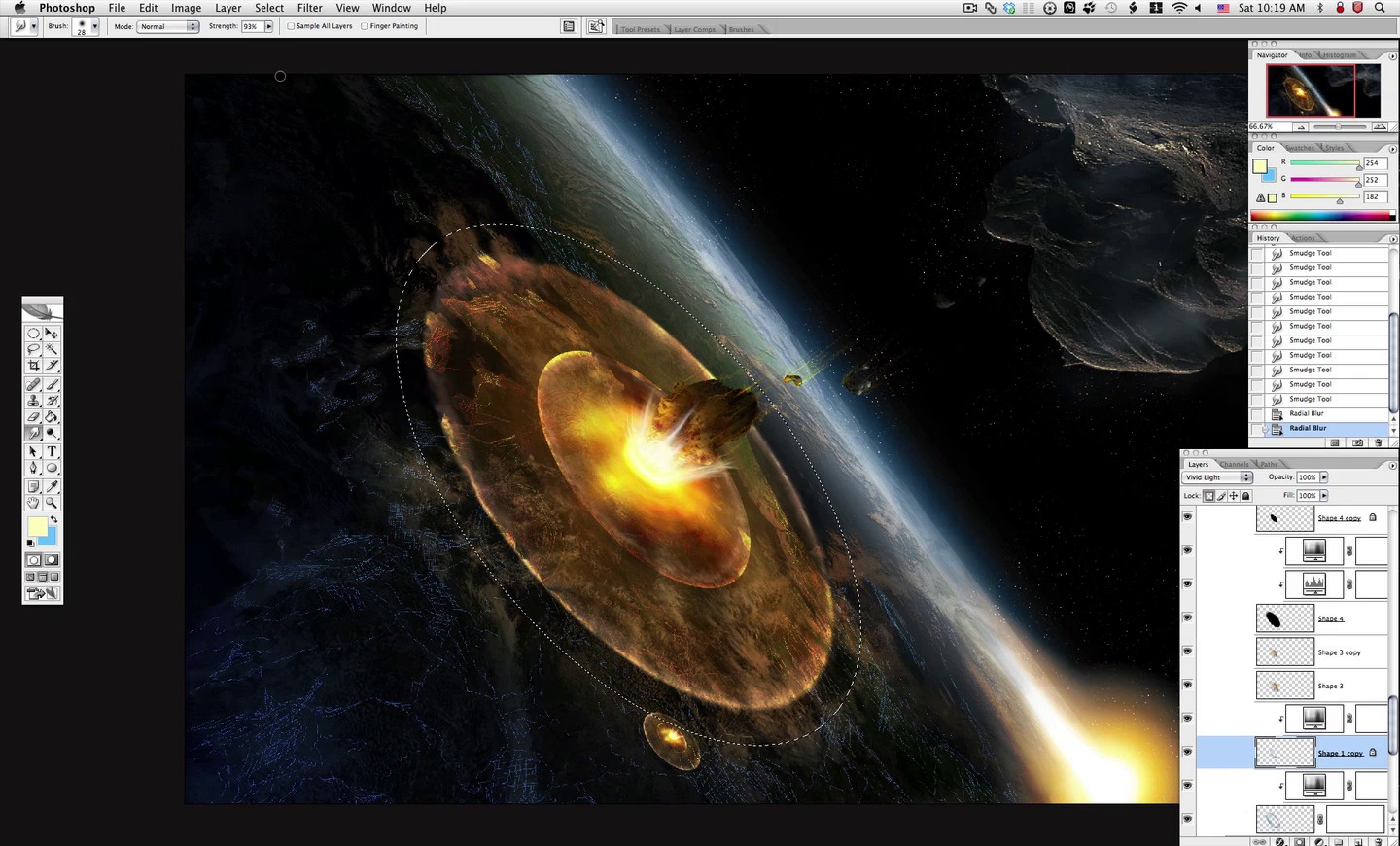
Task: Select the Elliptical Marquee tool
Action: 33,333
